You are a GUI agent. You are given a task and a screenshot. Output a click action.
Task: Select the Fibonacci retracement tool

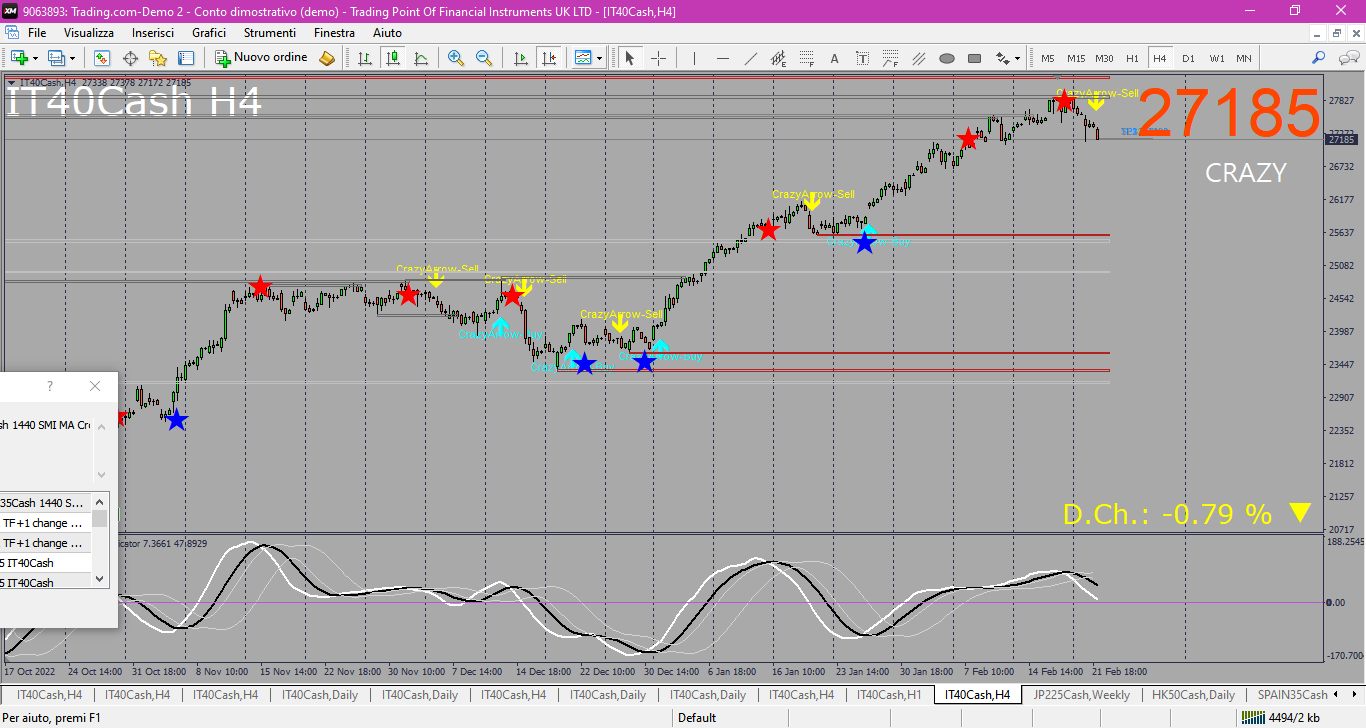point(806,58)
